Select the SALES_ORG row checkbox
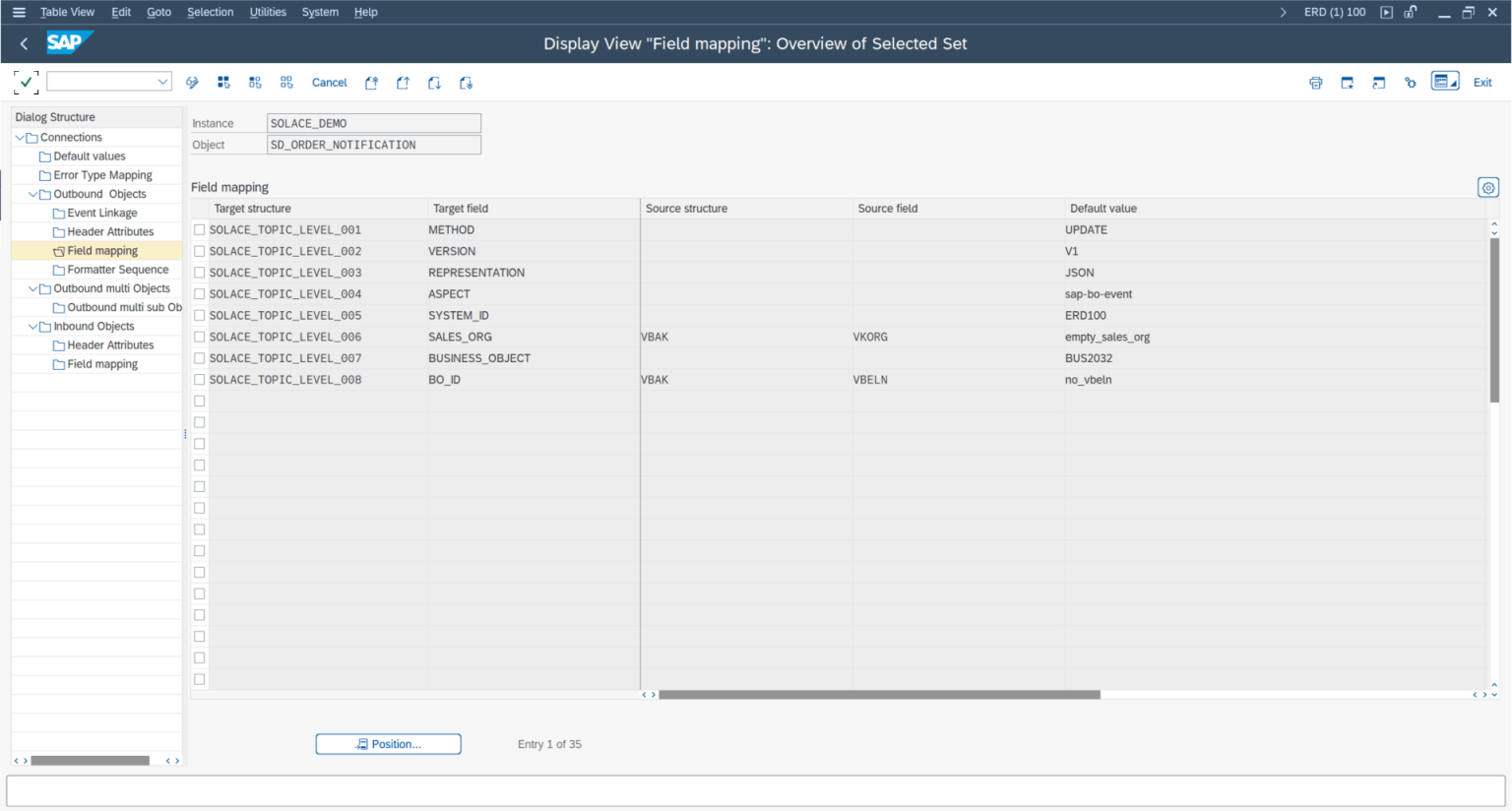 click(200, 337)
